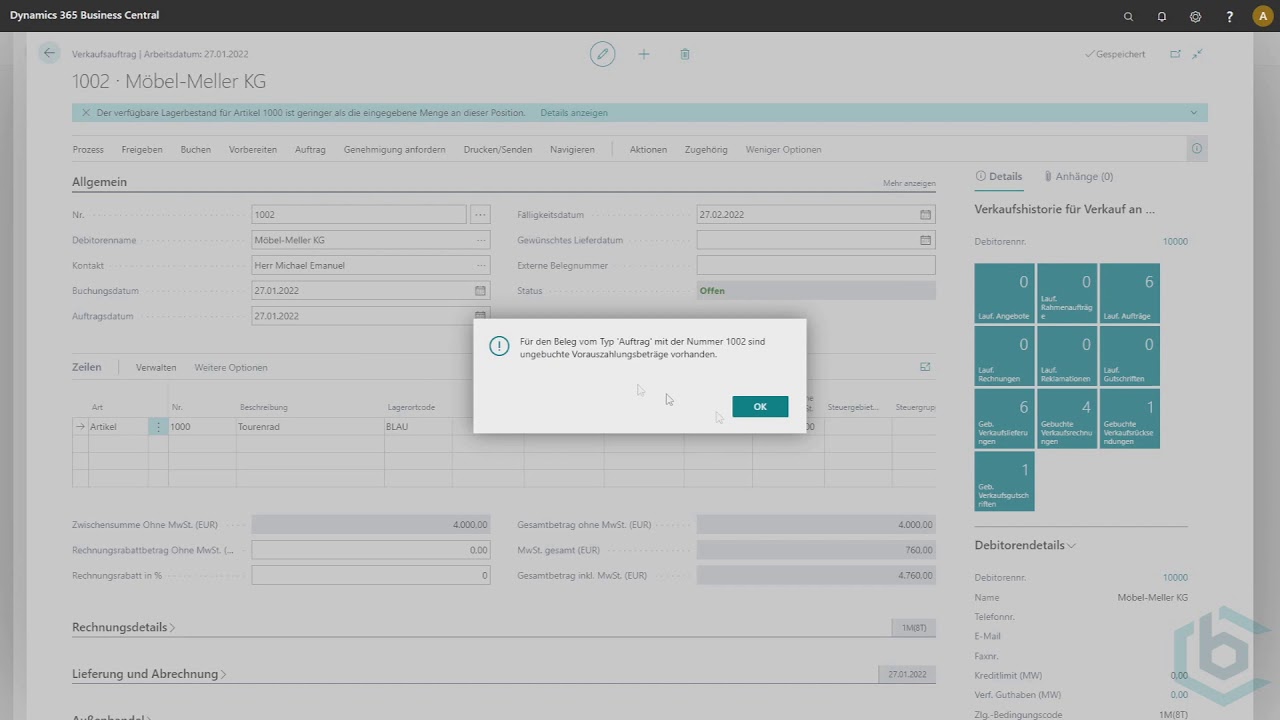The width and height of the screenshot is (1280, 720).
Task: Open the notifications bell icon
Action: click(1162, 16)
